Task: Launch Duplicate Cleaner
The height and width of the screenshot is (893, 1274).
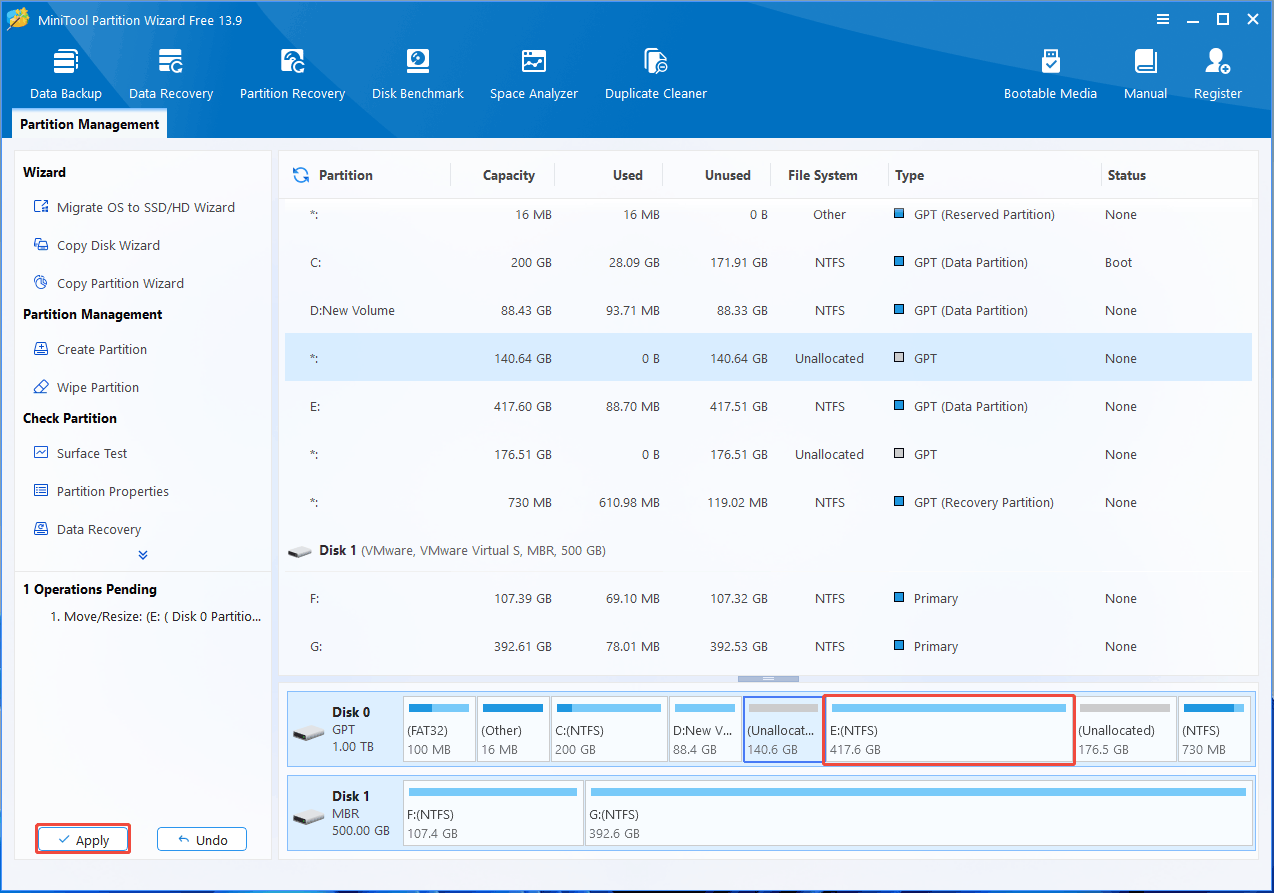Action: point(656,74)
